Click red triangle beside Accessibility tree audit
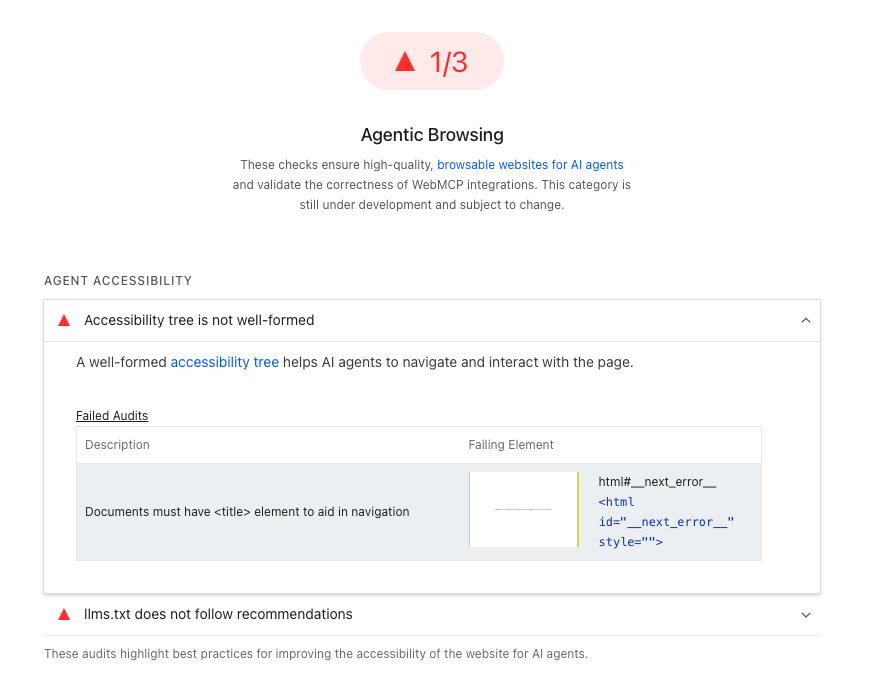This screenshot has width=884, height=679. point(64,320)
